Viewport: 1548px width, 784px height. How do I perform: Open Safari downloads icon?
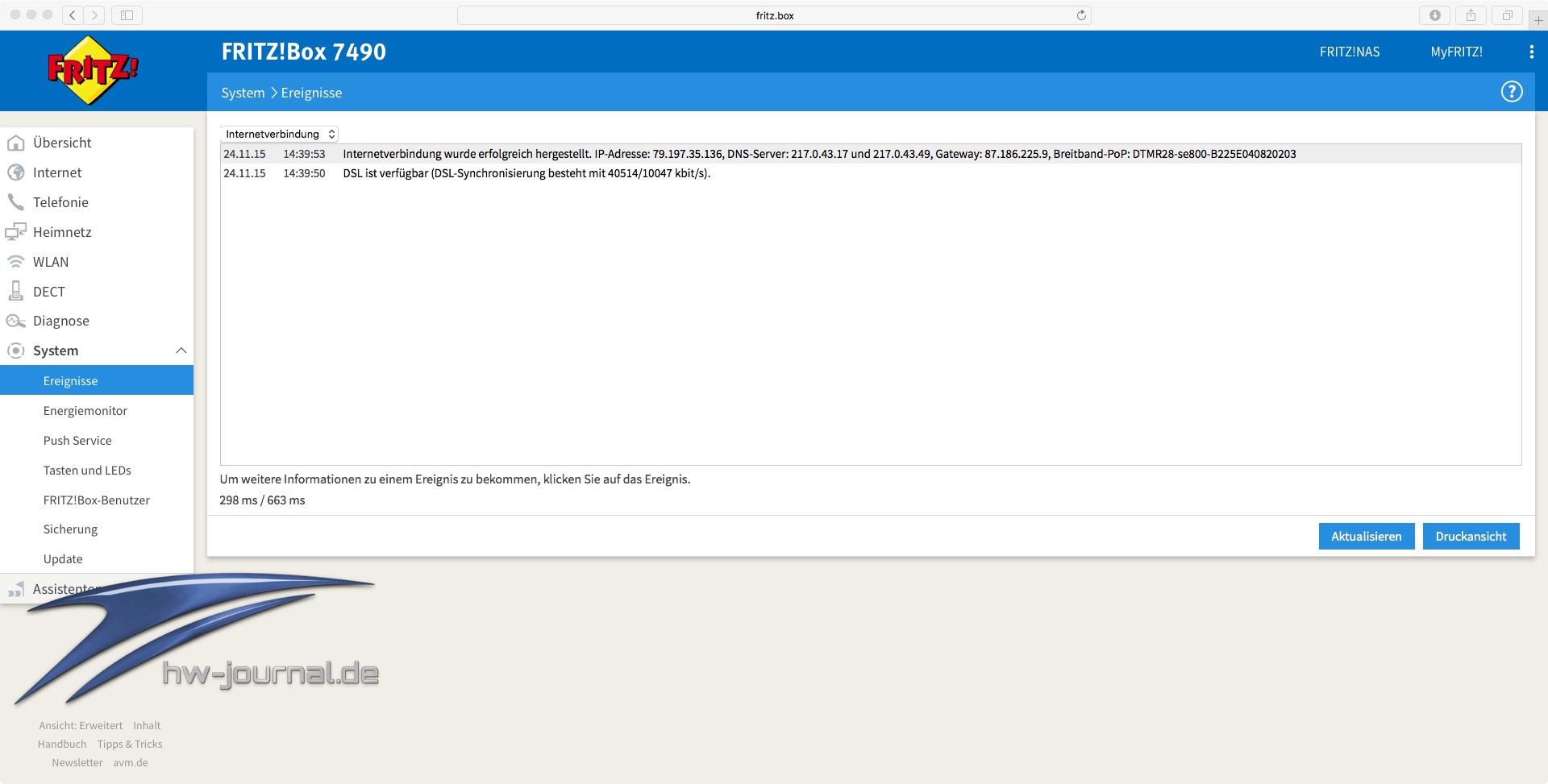click(1434, 15)
